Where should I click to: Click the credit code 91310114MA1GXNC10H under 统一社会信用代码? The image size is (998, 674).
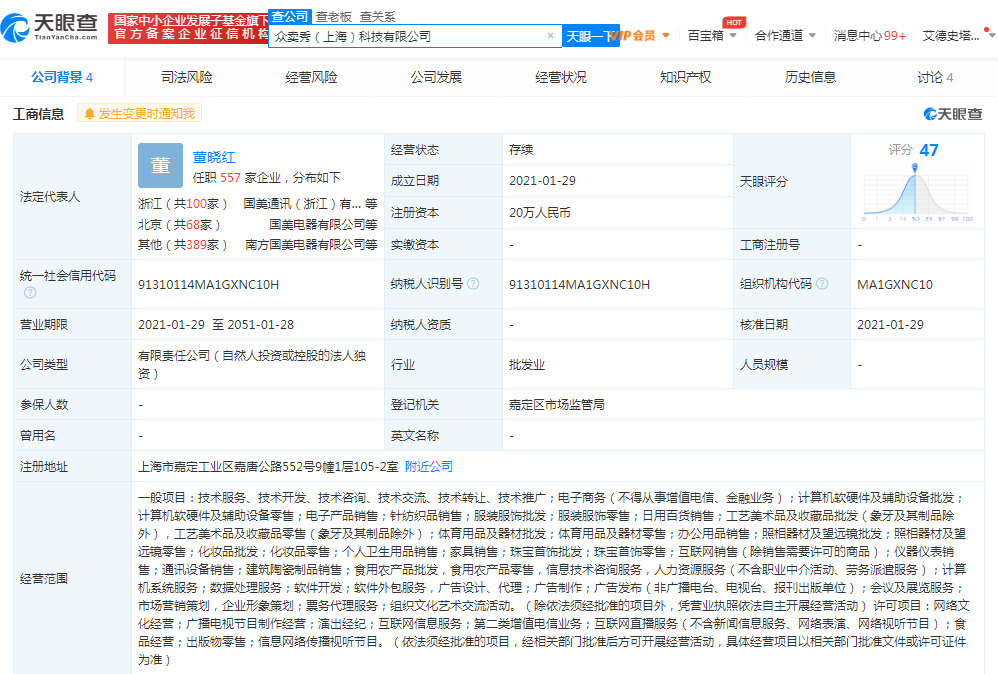tap(208, 284)
